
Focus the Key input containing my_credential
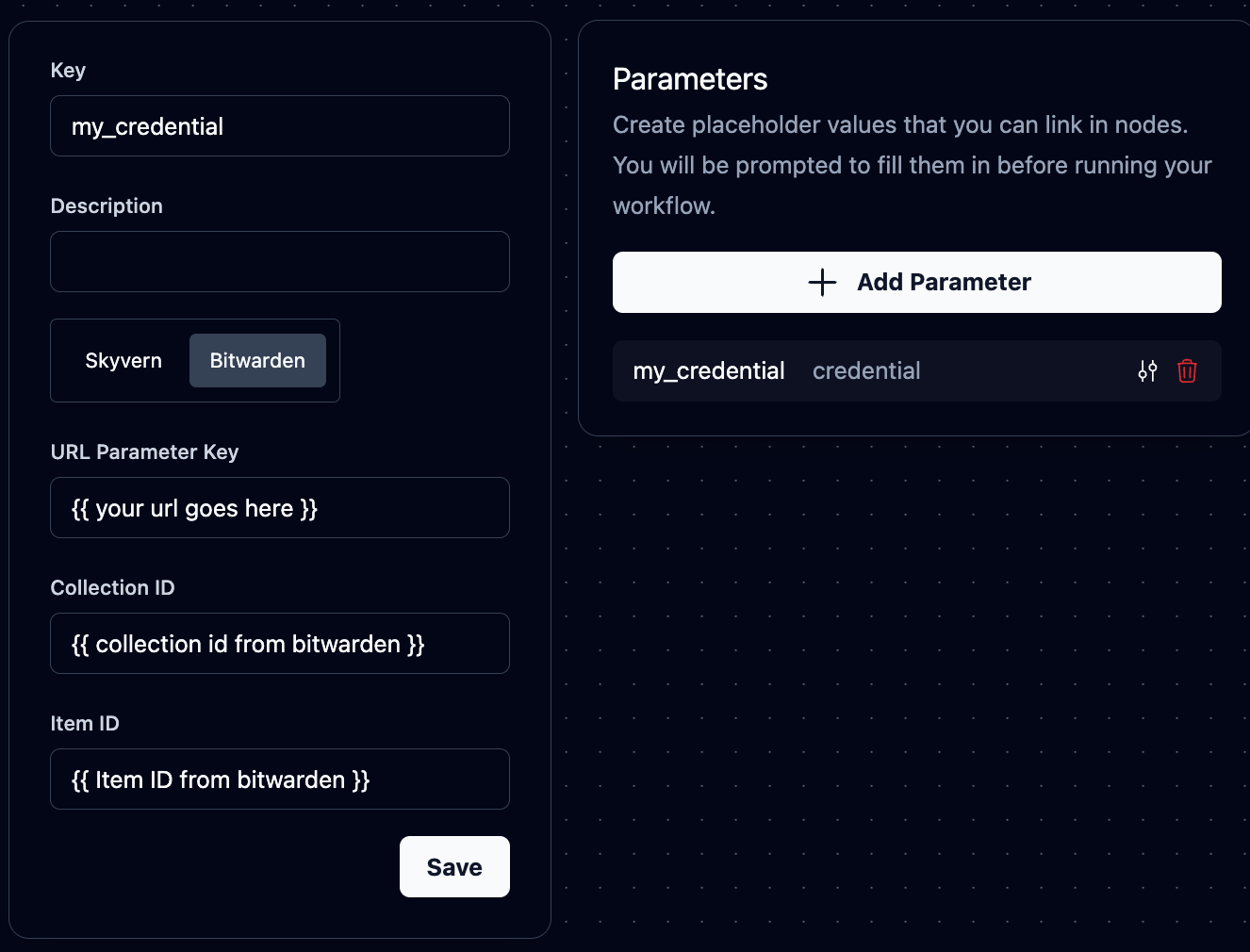click(279, 125)
